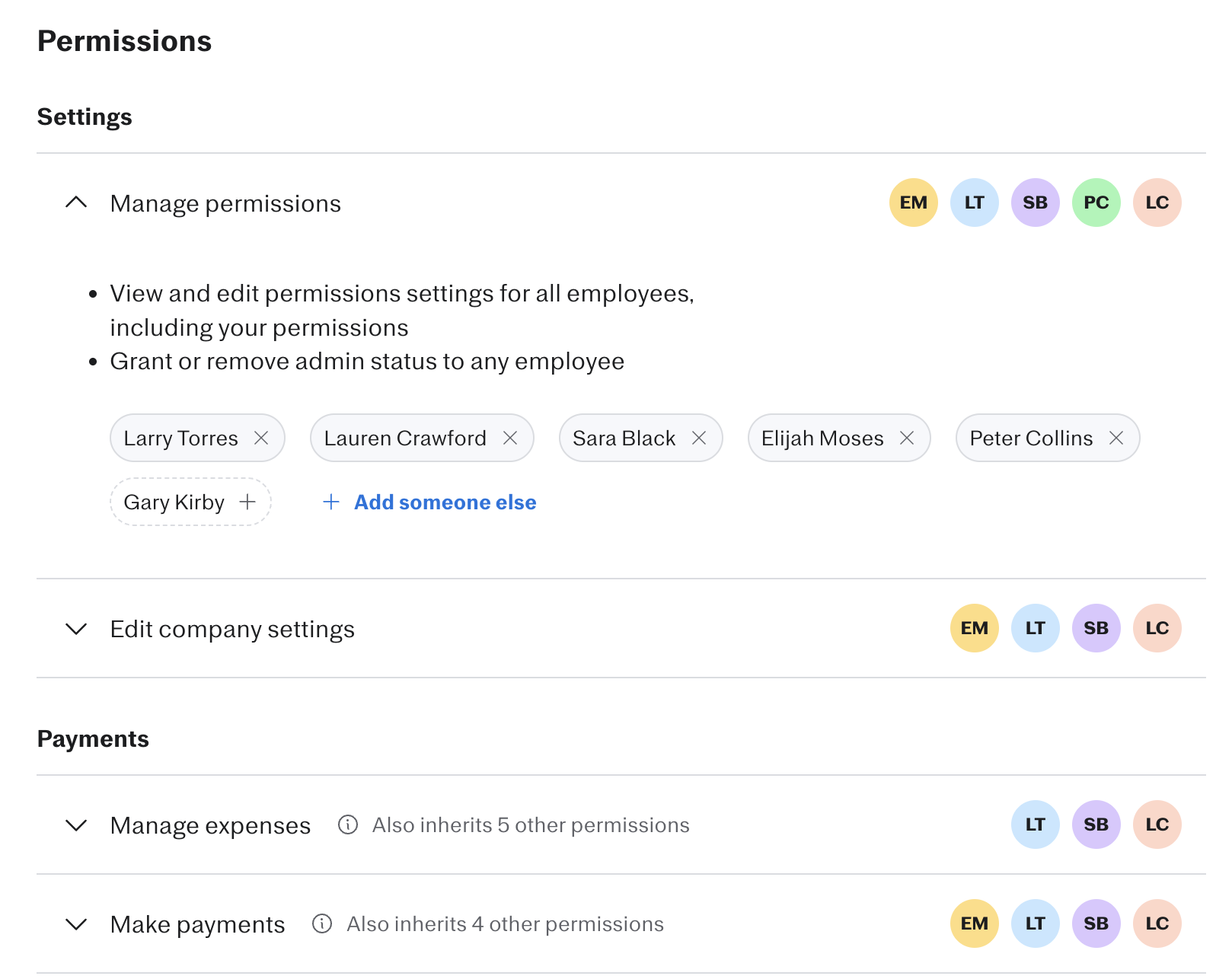Screen dimensions: 1232x976
Task: Click green PC avatar in Manage permissions
Action: (1096, 203)
